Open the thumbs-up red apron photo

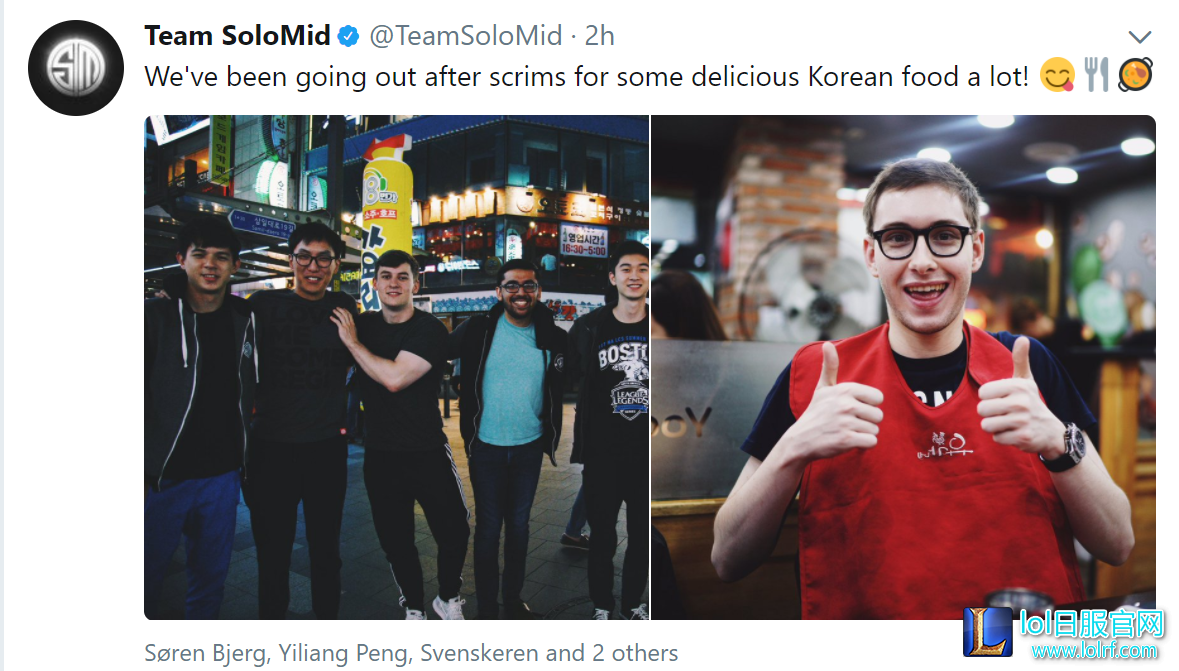pos(903,367)
